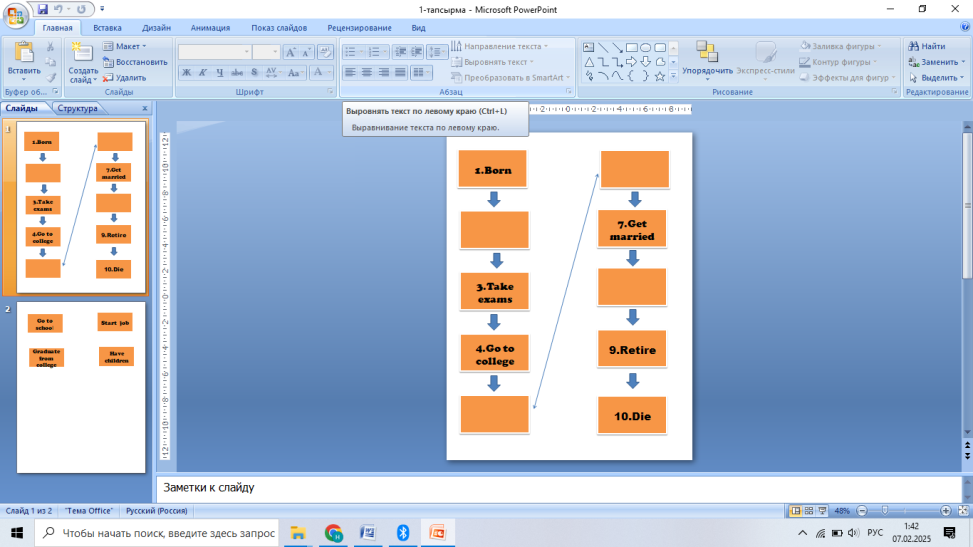Viewport: 973px width, 547px height.
Task: Increase list indent level
Action: coord(416,52)
